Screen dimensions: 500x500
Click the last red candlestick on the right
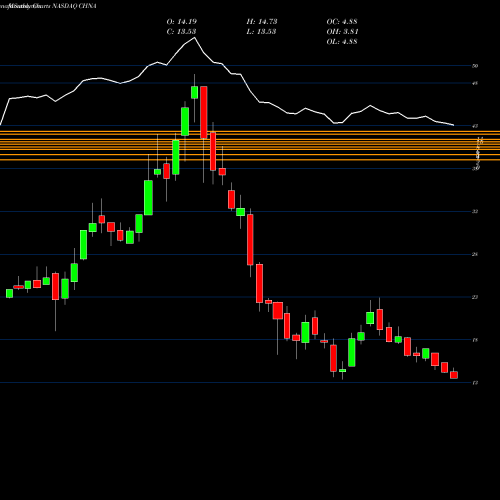[x=454, y=375]
